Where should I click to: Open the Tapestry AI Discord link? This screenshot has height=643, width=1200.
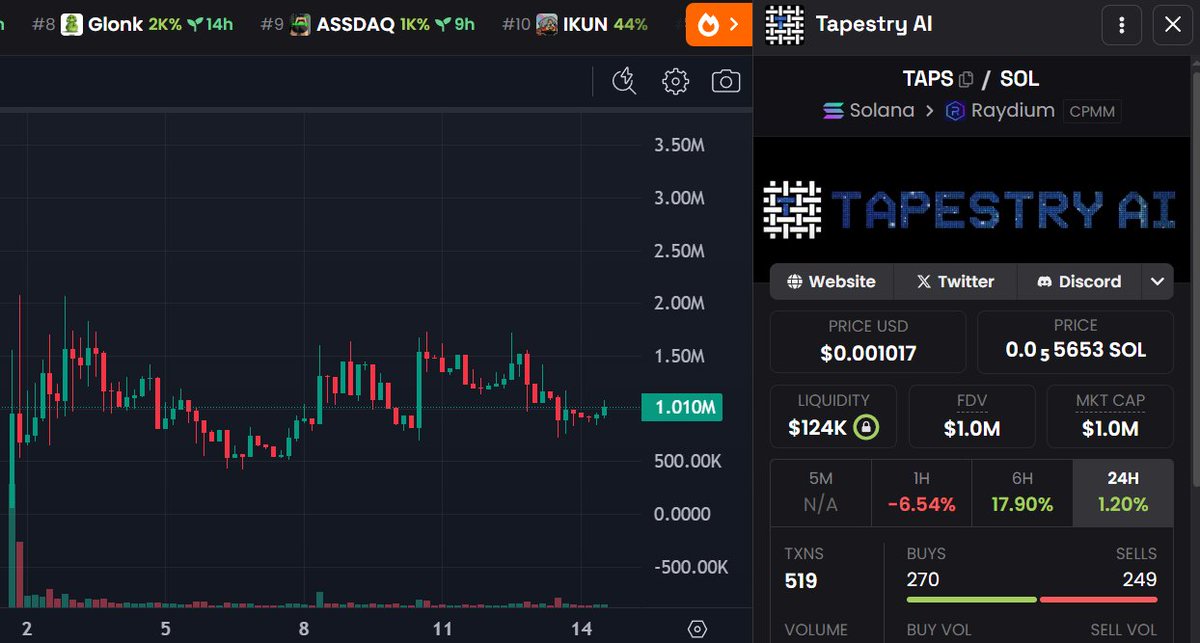point(1079,281)
